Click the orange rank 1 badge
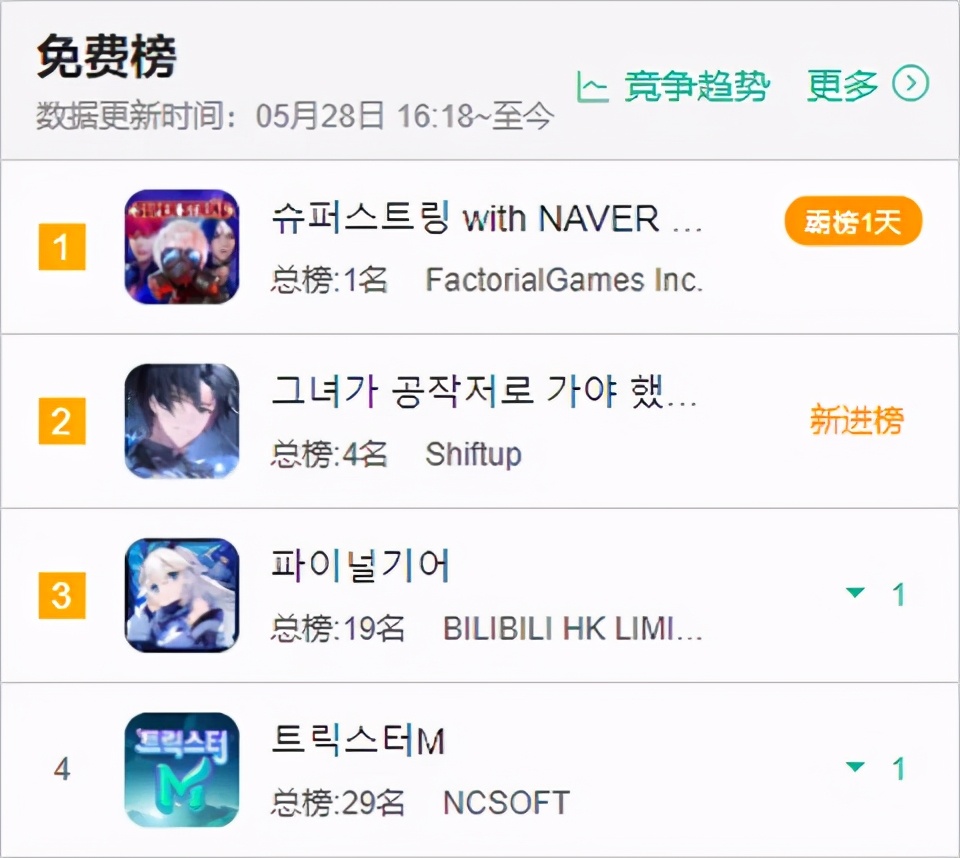The width and height of the screenshot is (960, 858). [62, 247]
